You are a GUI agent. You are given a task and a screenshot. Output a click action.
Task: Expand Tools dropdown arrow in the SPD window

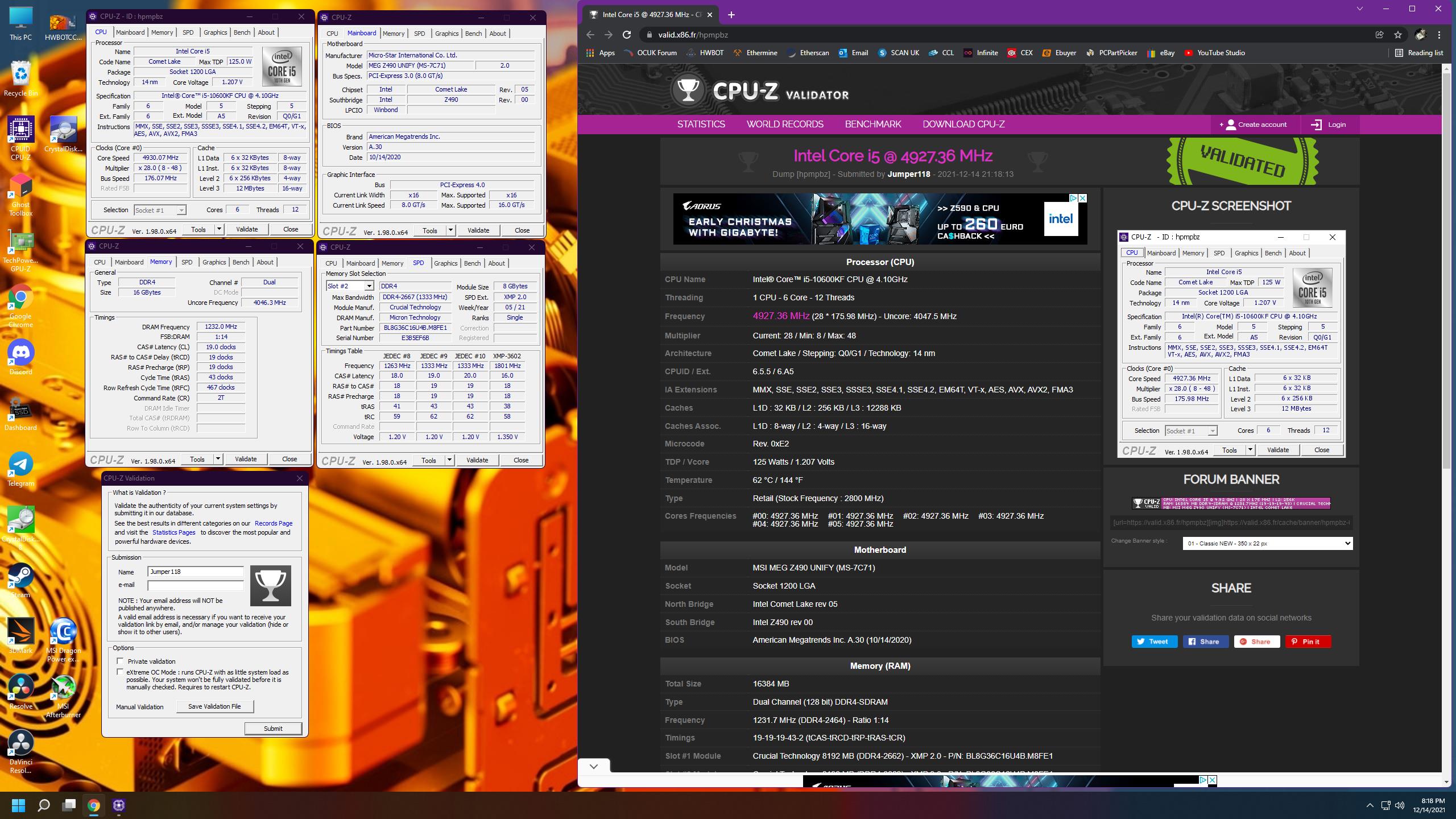(449, 460)
